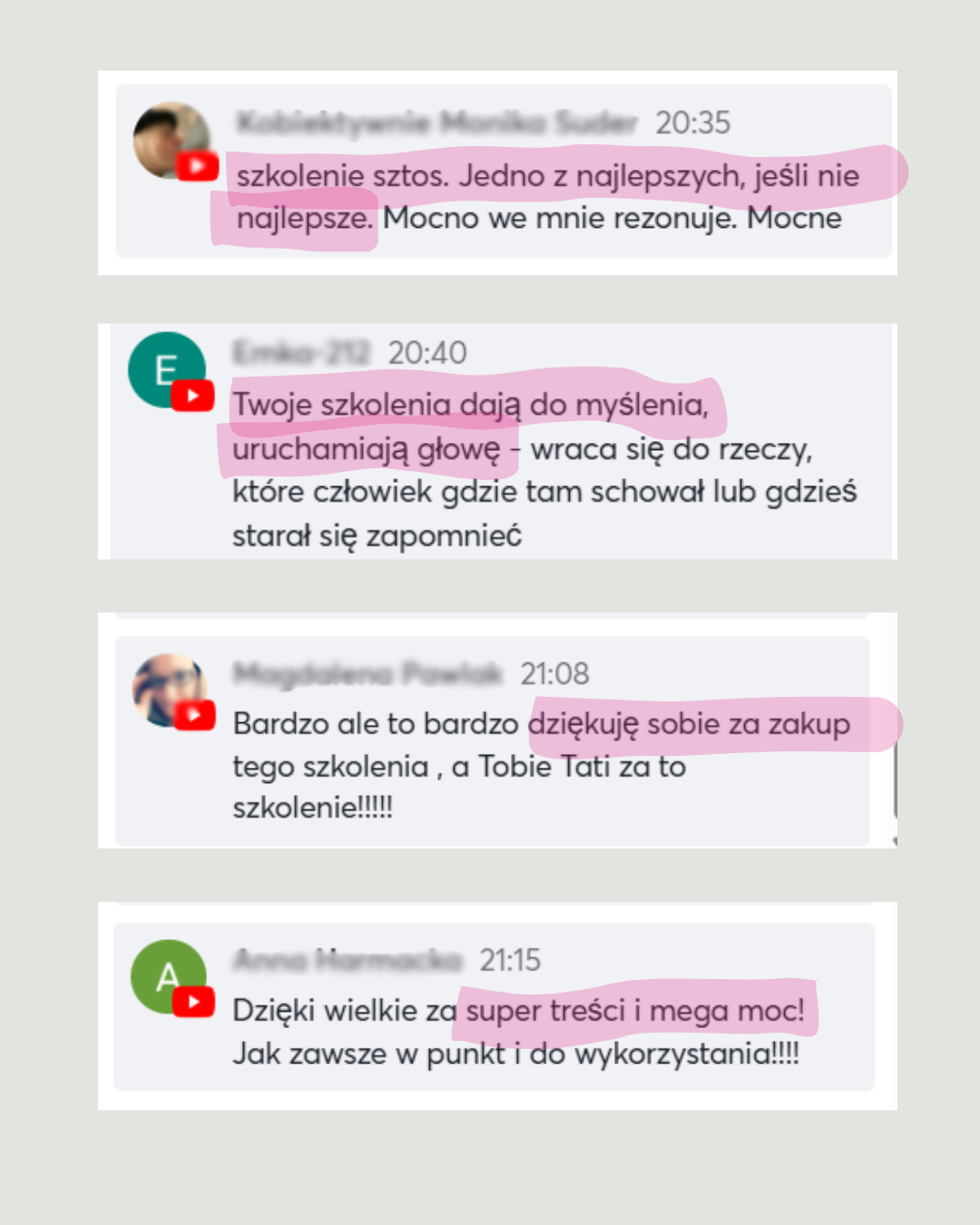Click the blurred username next to 20:40
Screen dimensions: 980x1225
(x=302, y=352)
